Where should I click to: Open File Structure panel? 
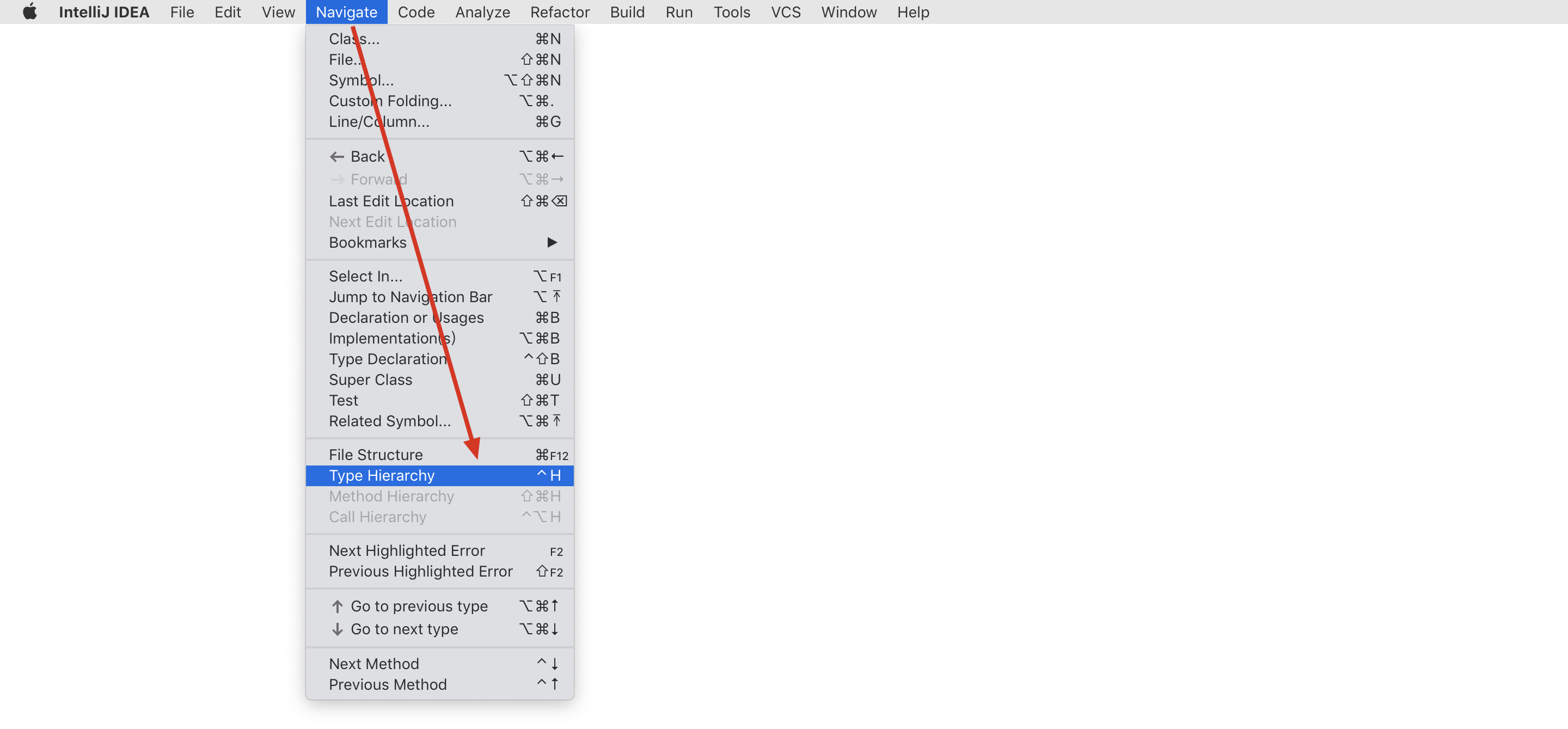[x=377, y=454]
